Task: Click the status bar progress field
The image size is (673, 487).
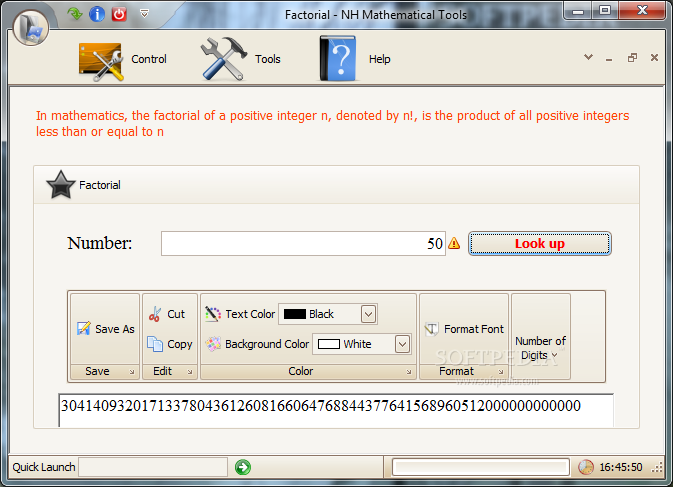Action: [x=481, y=467]
